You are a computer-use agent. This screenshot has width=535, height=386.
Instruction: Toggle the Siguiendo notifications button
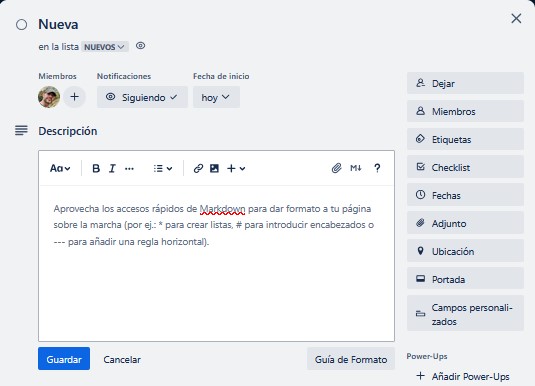[142, 97]
